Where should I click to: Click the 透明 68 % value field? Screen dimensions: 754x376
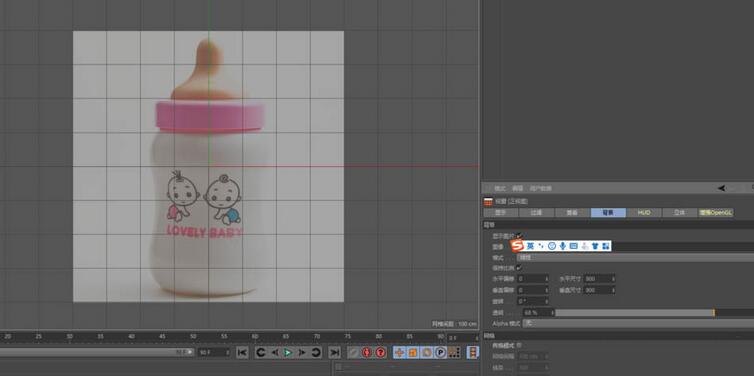(x=538, y=313)
